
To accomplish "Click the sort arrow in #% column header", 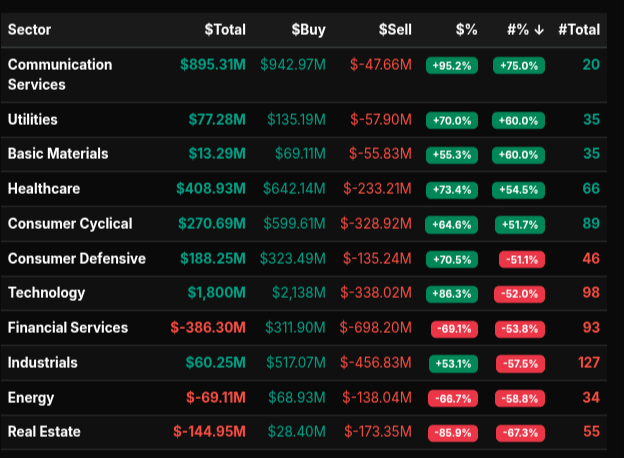I will pyautogui.click(x=539, y=30).
